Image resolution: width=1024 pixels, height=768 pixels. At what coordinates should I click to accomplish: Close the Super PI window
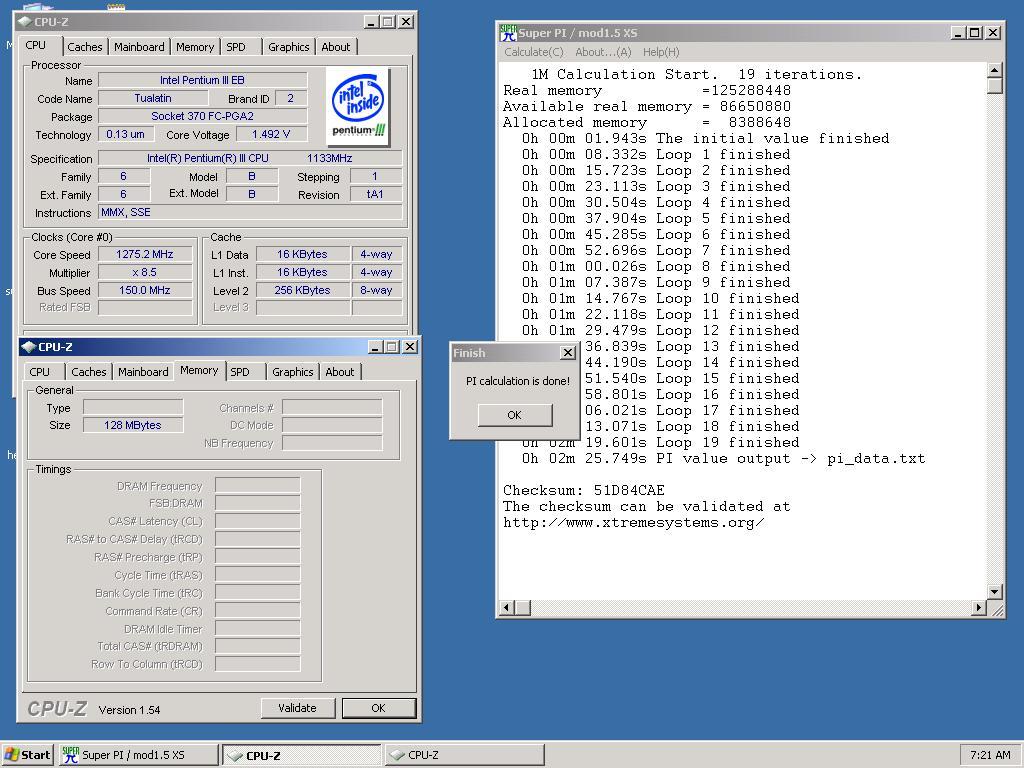click(993, 33)
